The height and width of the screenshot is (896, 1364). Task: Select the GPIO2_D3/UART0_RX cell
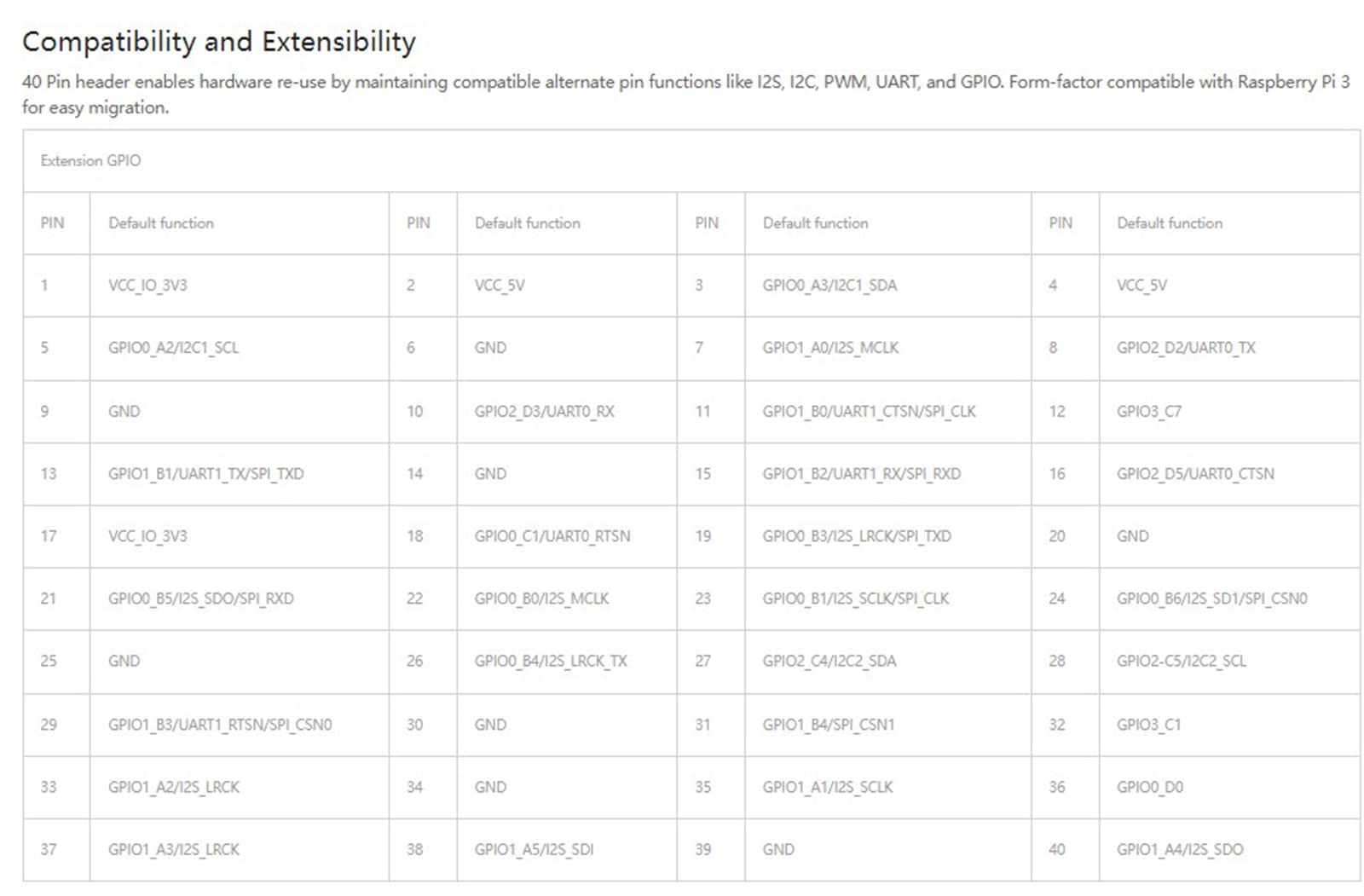pos(544,411)
